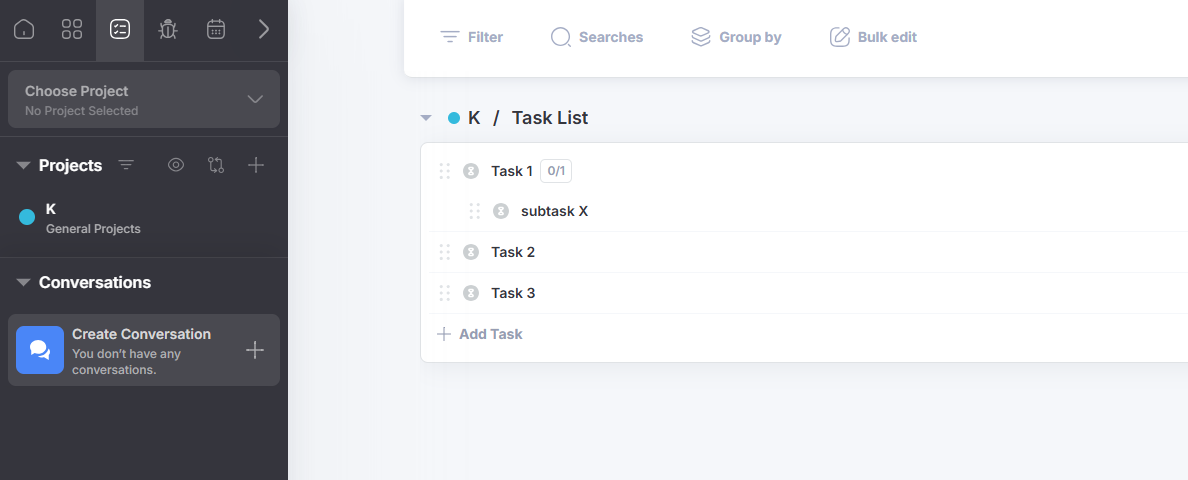Viewport: 1188px width, 480px height.
Task: Toggle status circle of subtask X
Action: [501, 211]
